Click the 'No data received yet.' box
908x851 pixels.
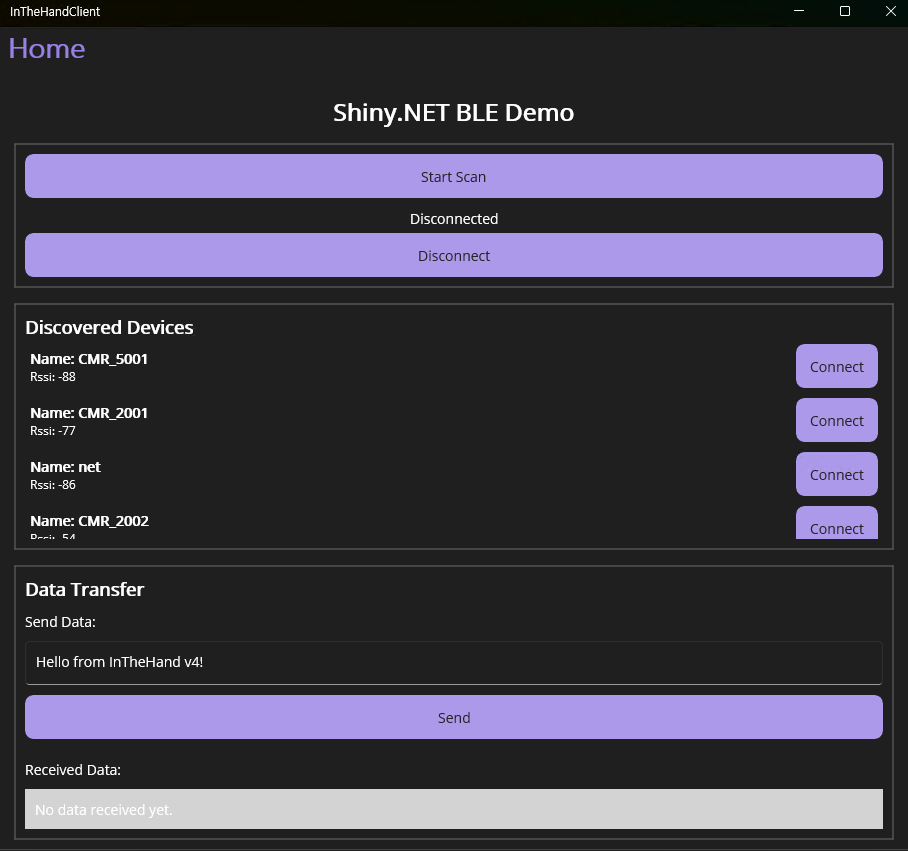[453, 809]
